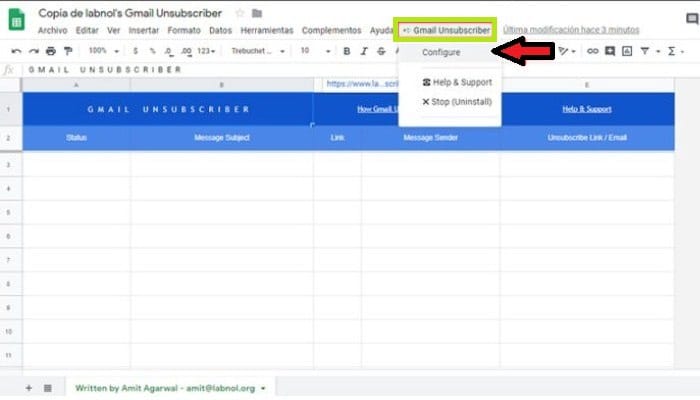Open the Ayuda menu
This screenshot has width=700, height=400.
(x=381, y=30)
